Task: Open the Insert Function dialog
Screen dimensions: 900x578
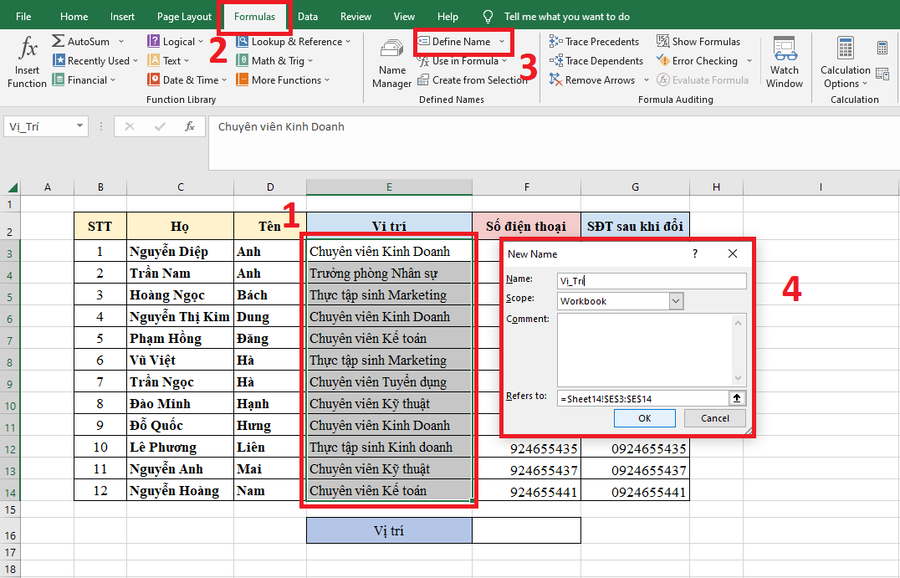Action: coord(27,62)
